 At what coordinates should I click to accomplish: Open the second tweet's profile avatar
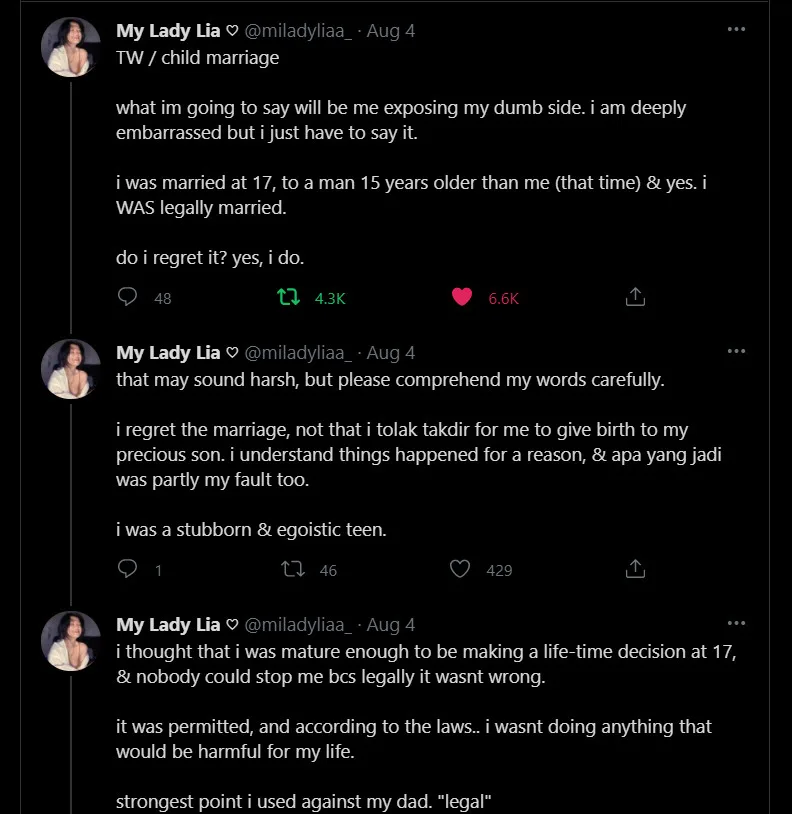pos(71,369)
